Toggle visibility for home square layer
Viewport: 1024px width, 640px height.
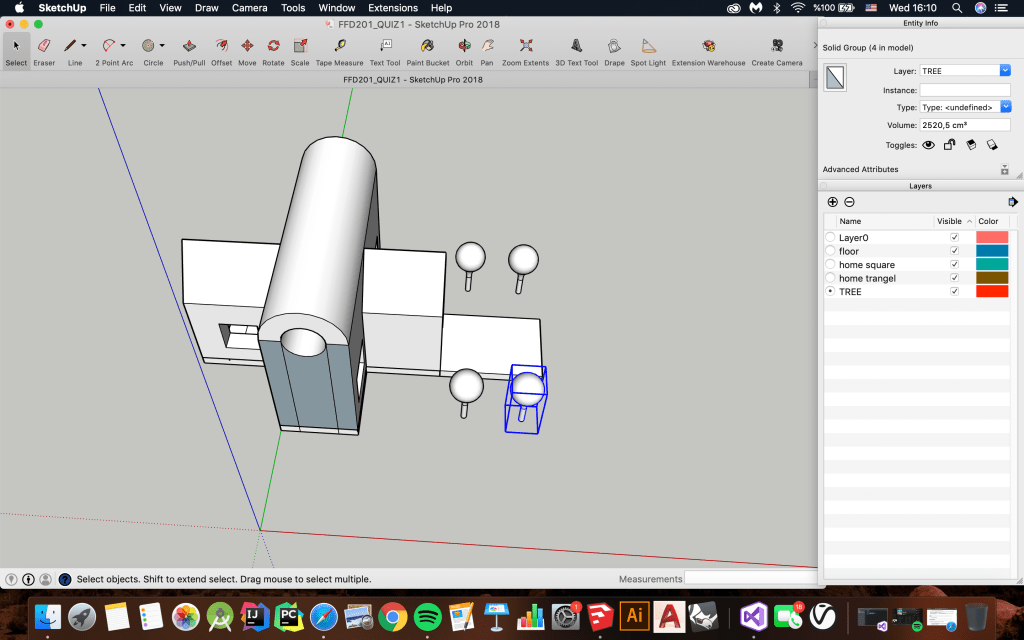tap(954, 265)
